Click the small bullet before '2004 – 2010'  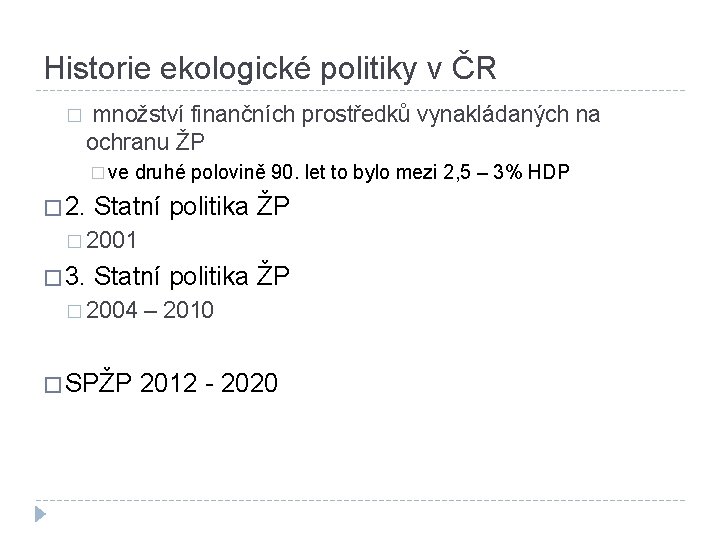(x=74, y=312)
